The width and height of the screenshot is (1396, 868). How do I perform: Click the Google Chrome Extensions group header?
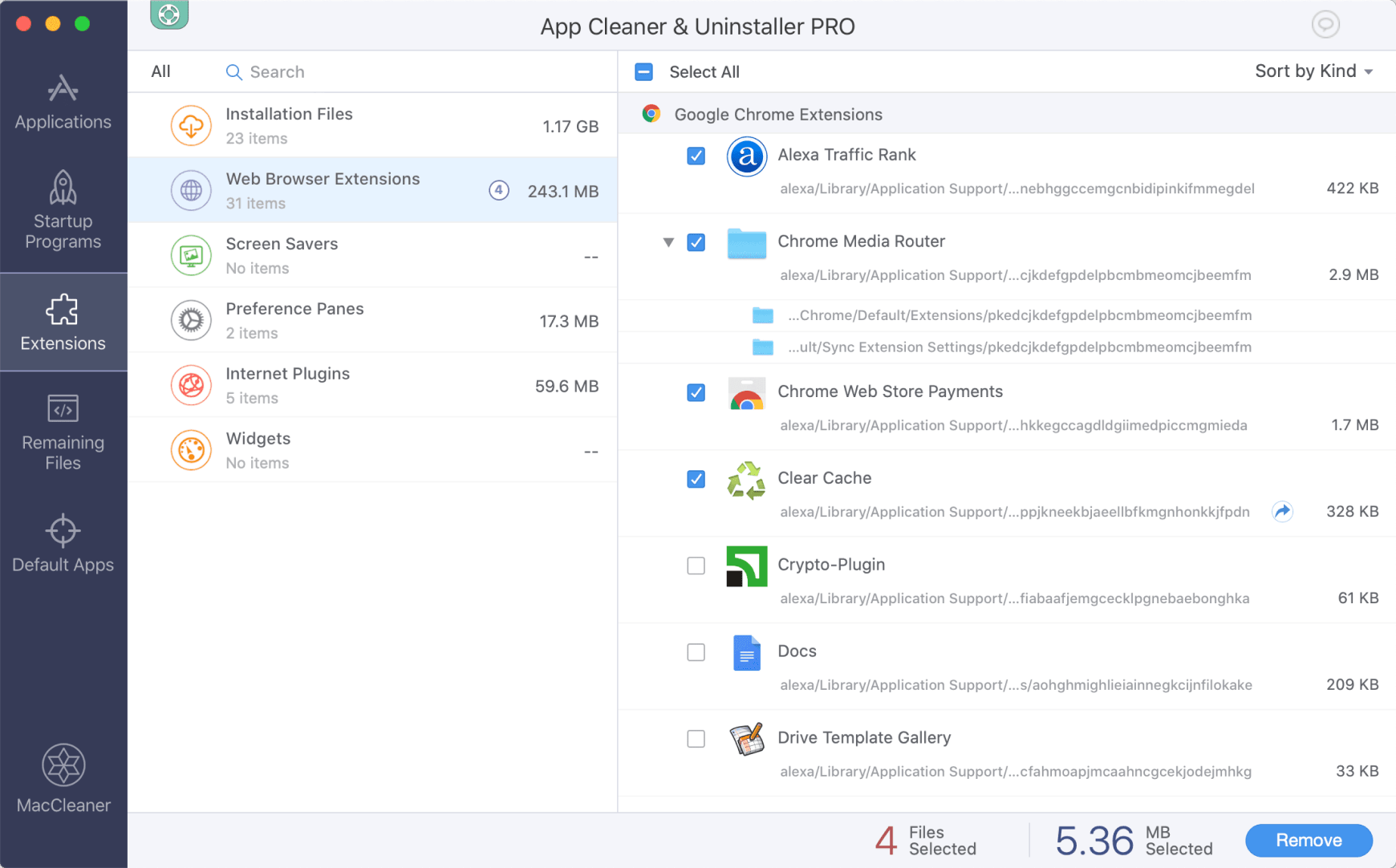point(1007,114)
